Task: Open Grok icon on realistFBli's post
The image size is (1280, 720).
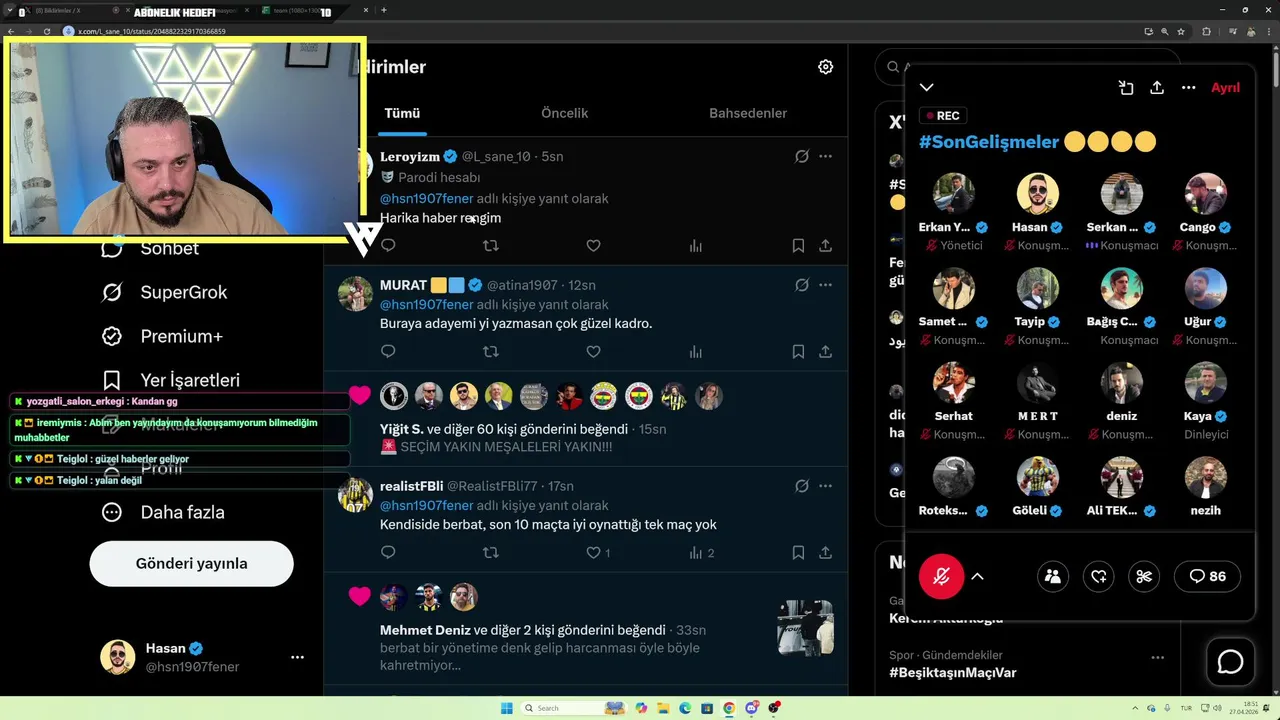Action: point(801,486)
